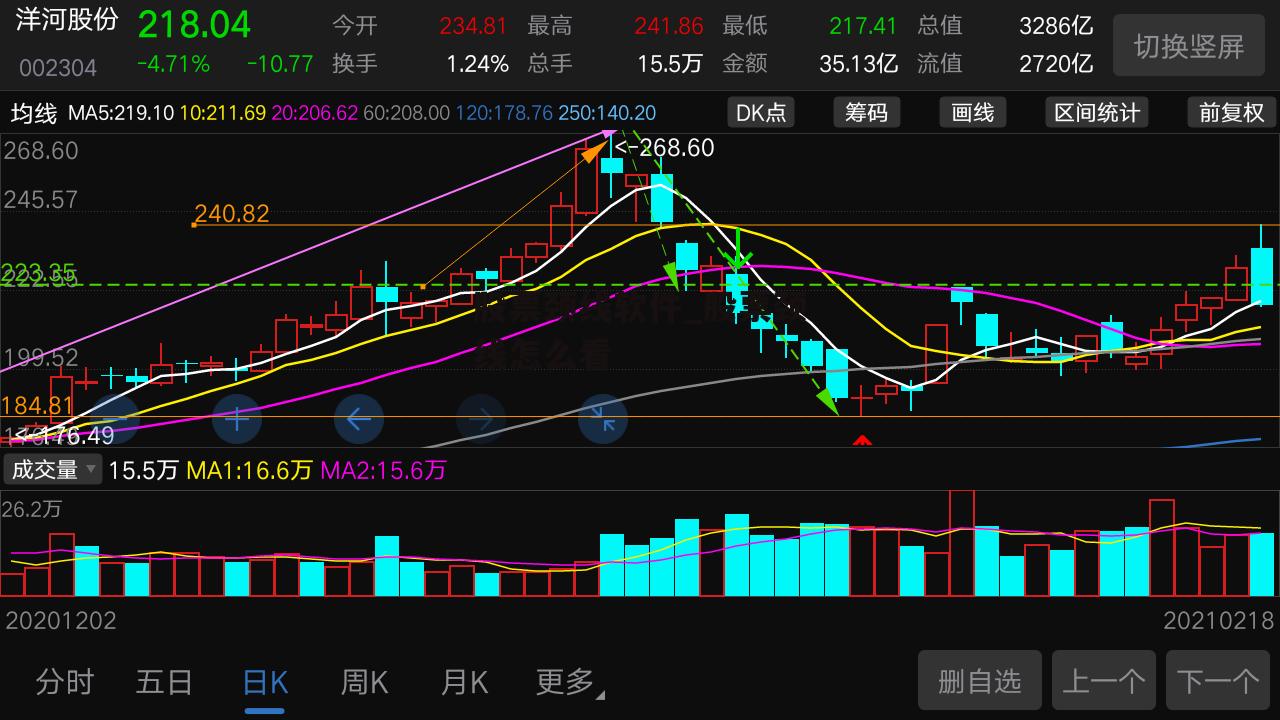Tap the MA1:16.6万 volume label
1280x720 pixels.
(x=249, y=470)
